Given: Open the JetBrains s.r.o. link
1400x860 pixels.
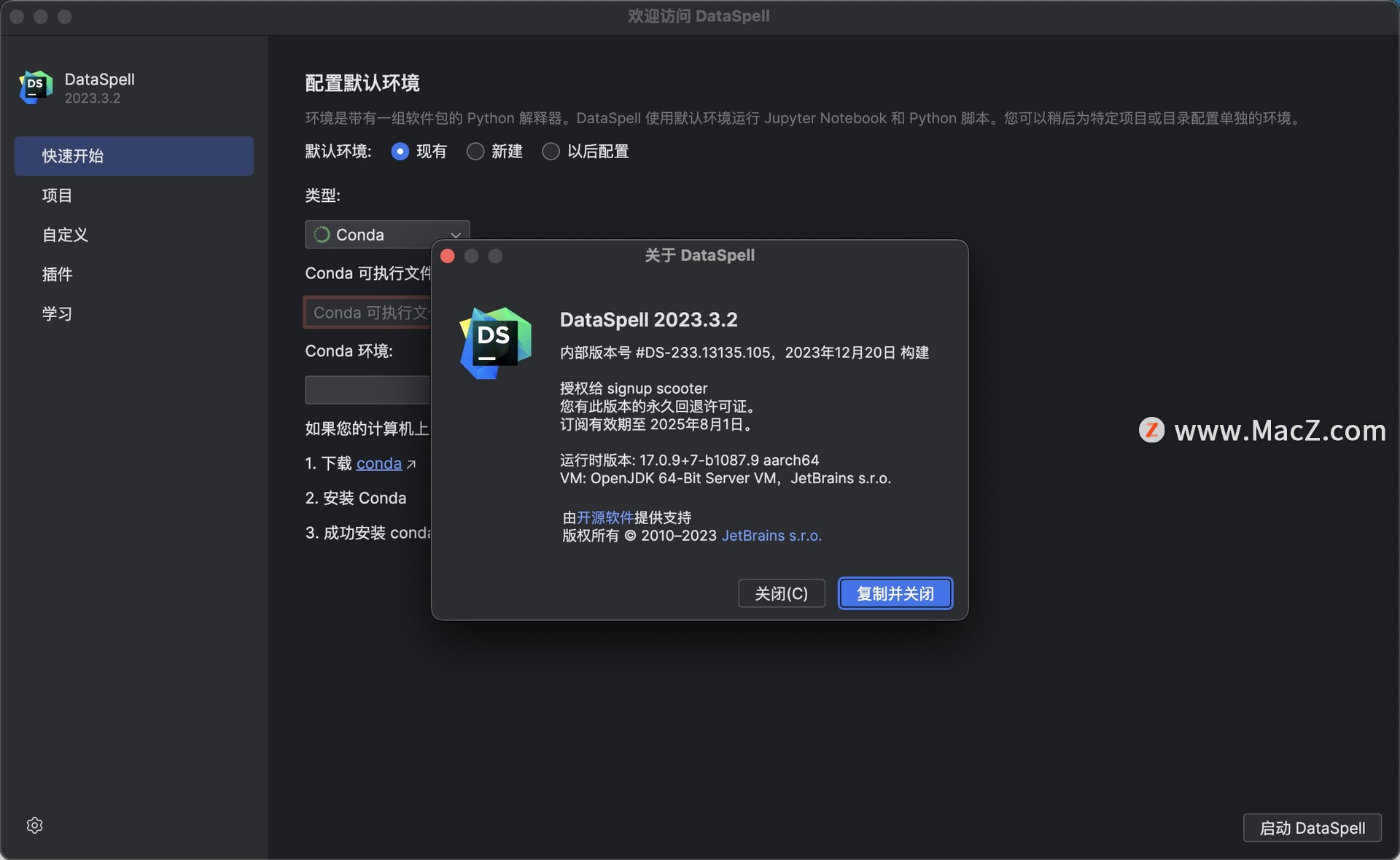Looking at the screenshot, I should [771, 536].
